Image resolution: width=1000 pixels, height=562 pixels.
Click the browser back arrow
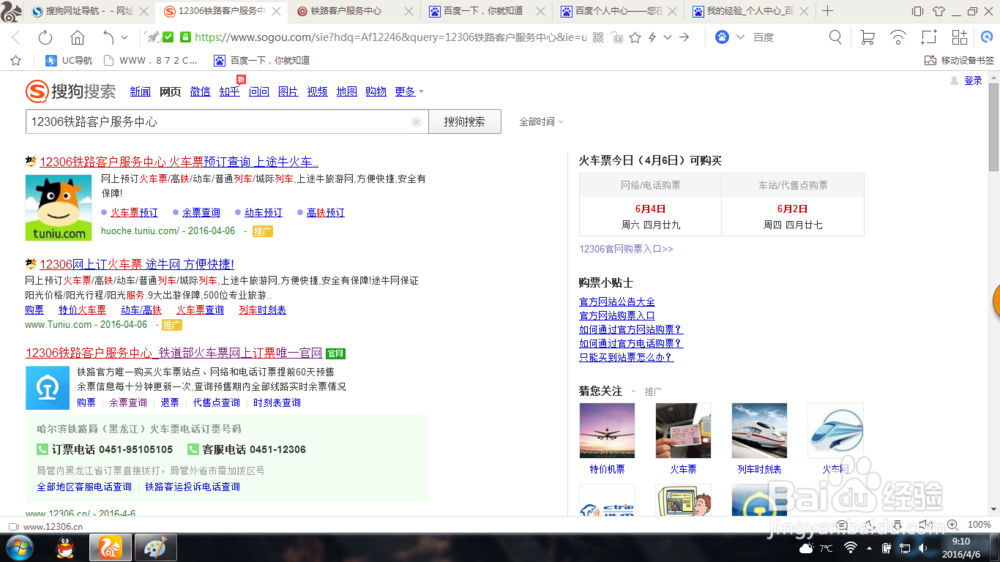(17, 38)
